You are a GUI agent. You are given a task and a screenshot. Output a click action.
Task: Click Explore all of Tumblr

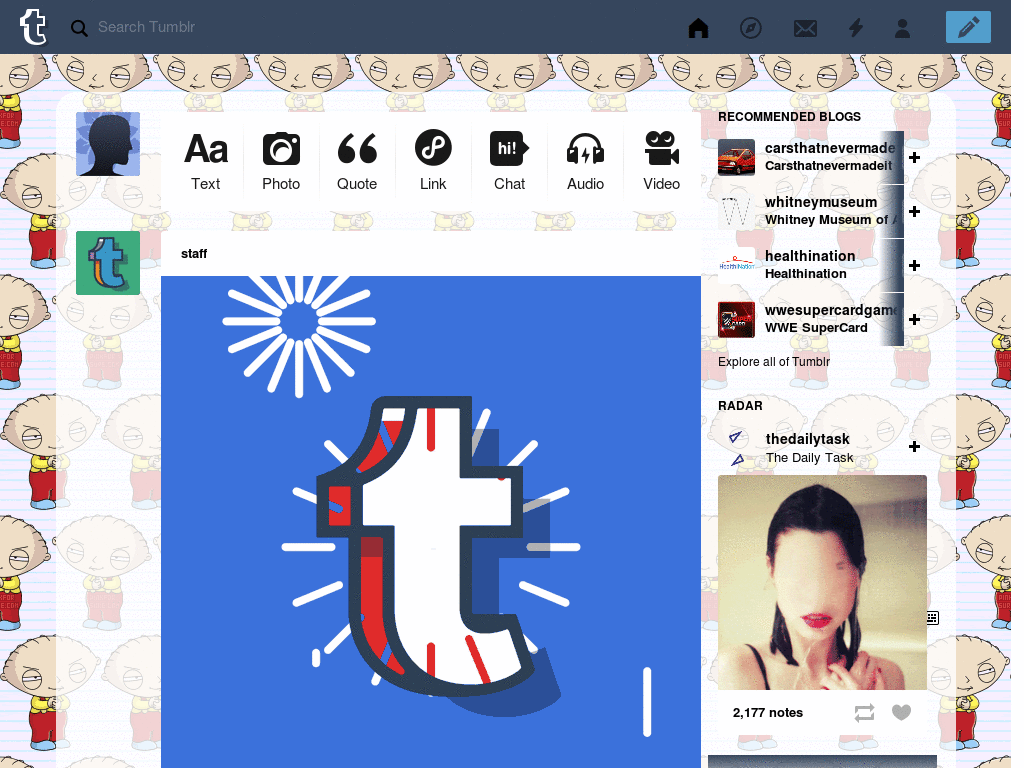click(x=774, y=362)
